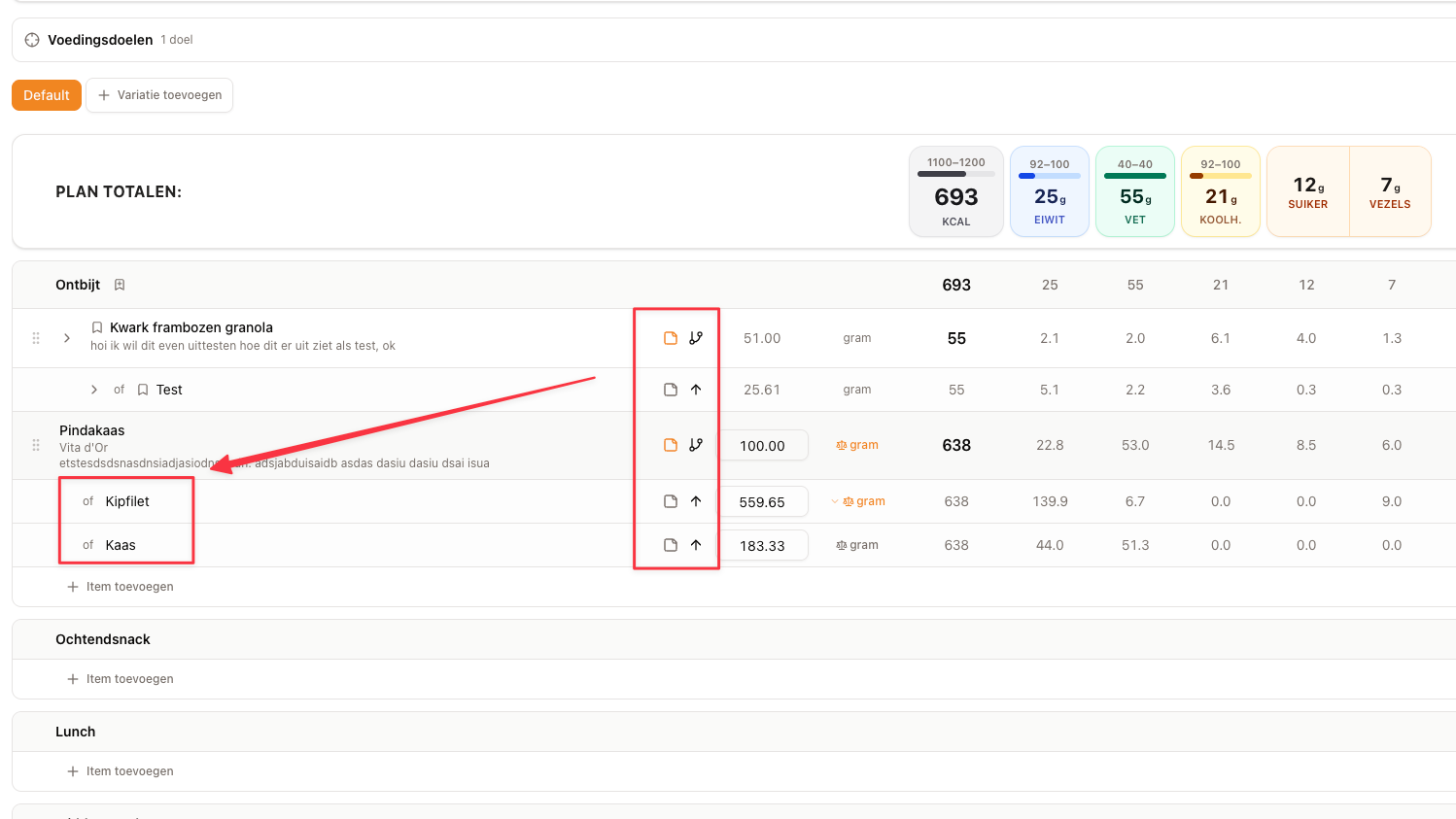Click the bookmark icon next to Ontbijt

120,285
